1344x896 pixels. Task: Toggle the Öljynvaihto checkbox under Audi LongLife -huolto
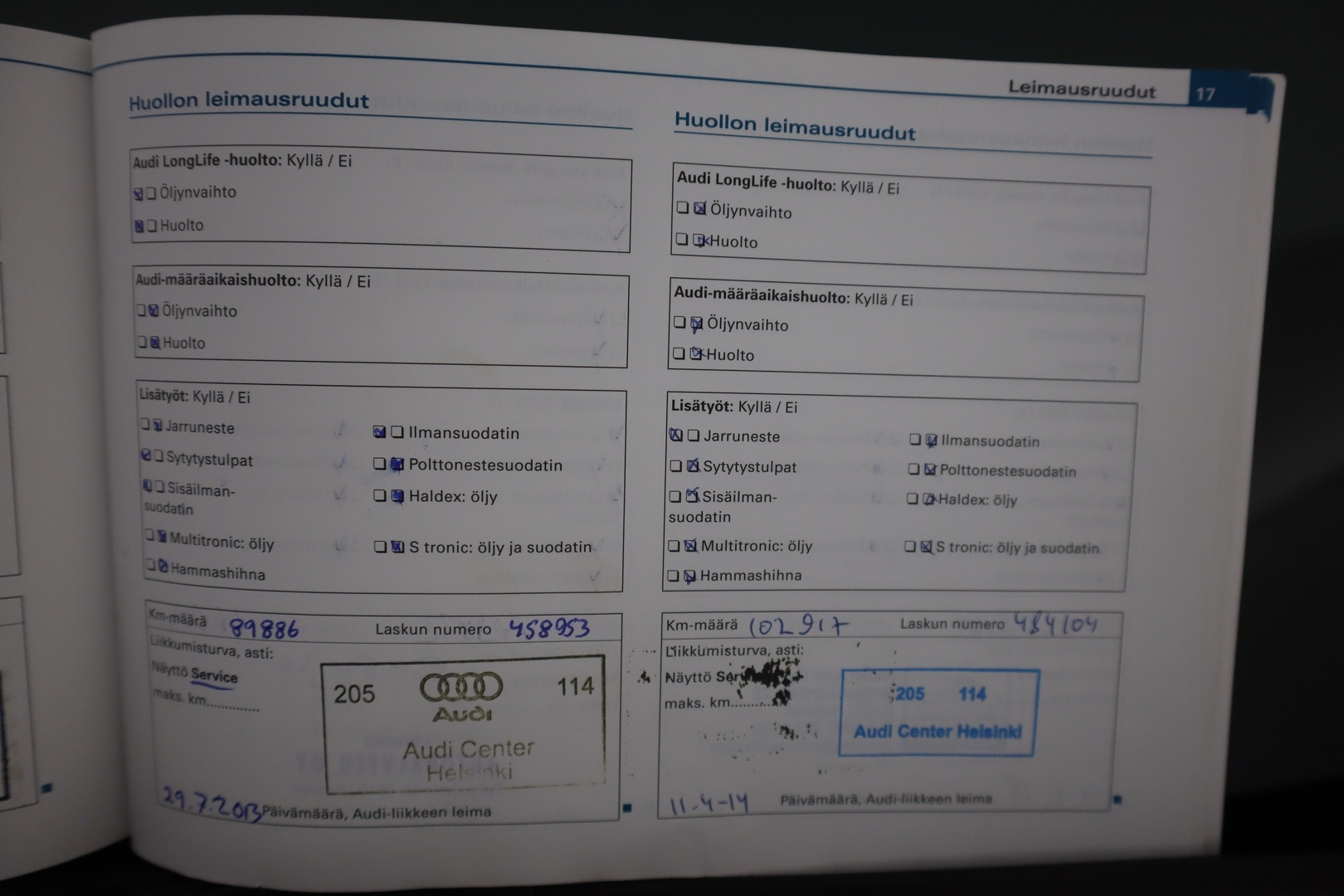pyautogui.click(x=137, y=192)
